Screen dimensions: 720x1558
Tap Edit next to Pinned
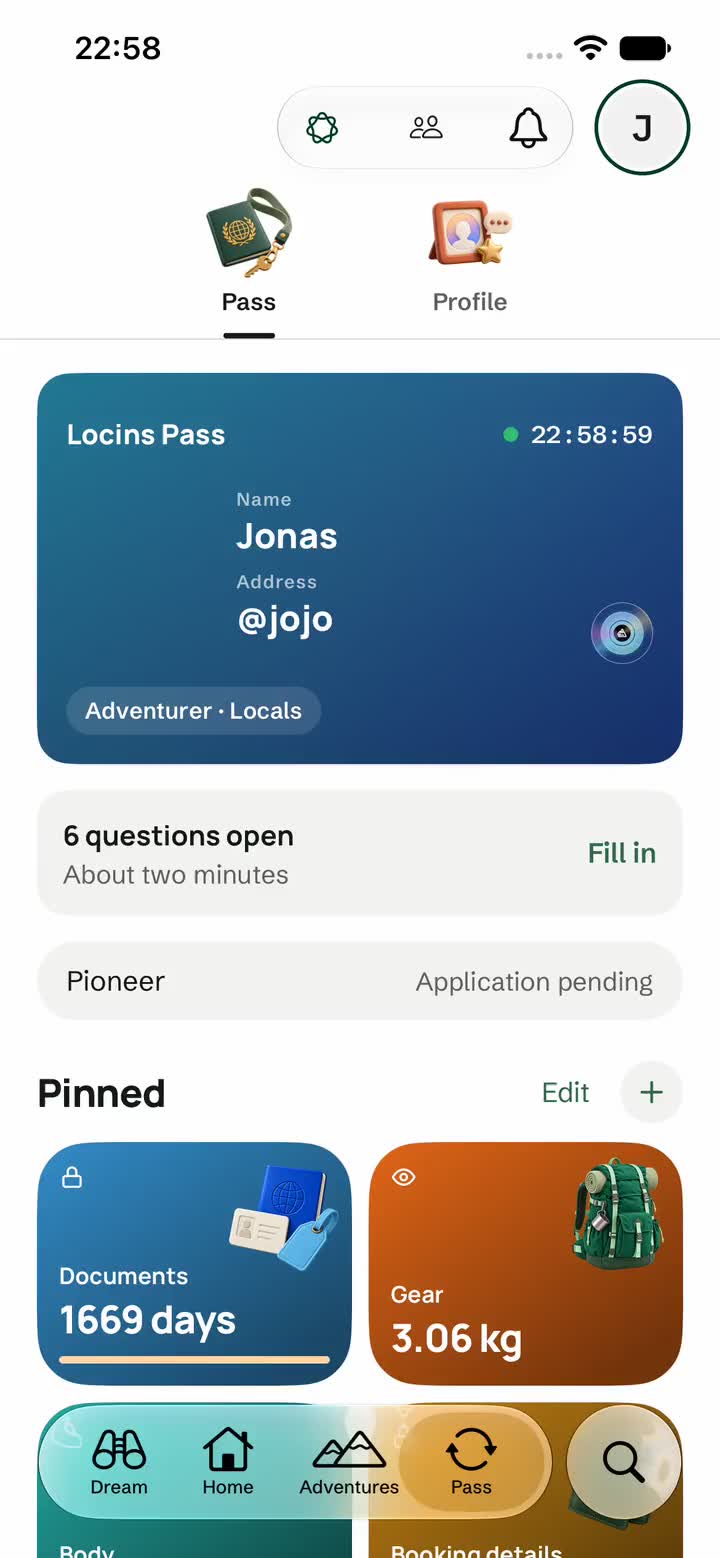point(566,1092)
